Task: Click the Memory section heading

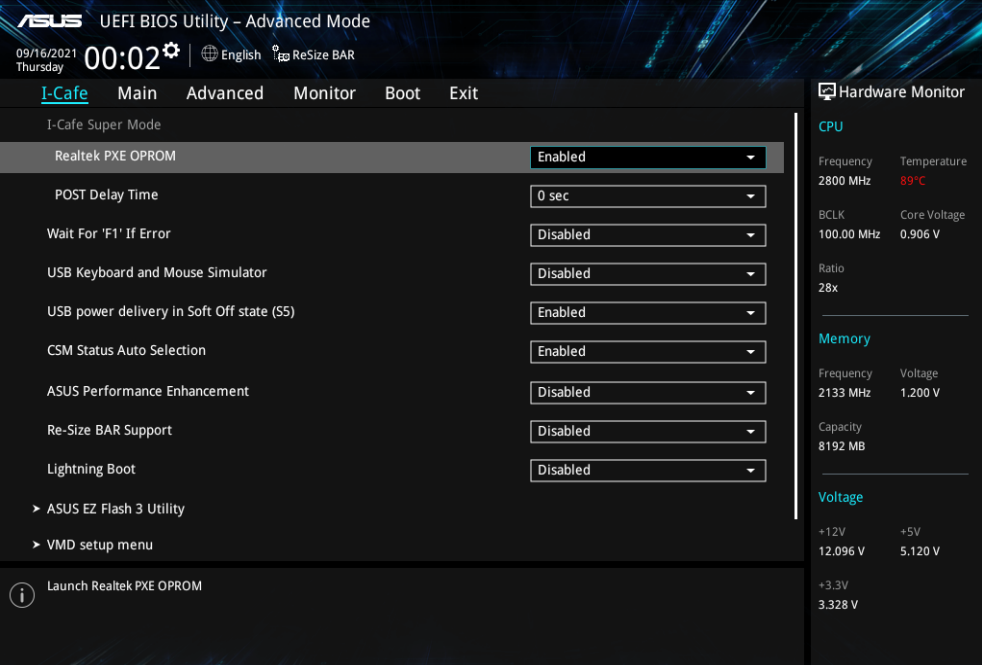Action: click(844, 339)
